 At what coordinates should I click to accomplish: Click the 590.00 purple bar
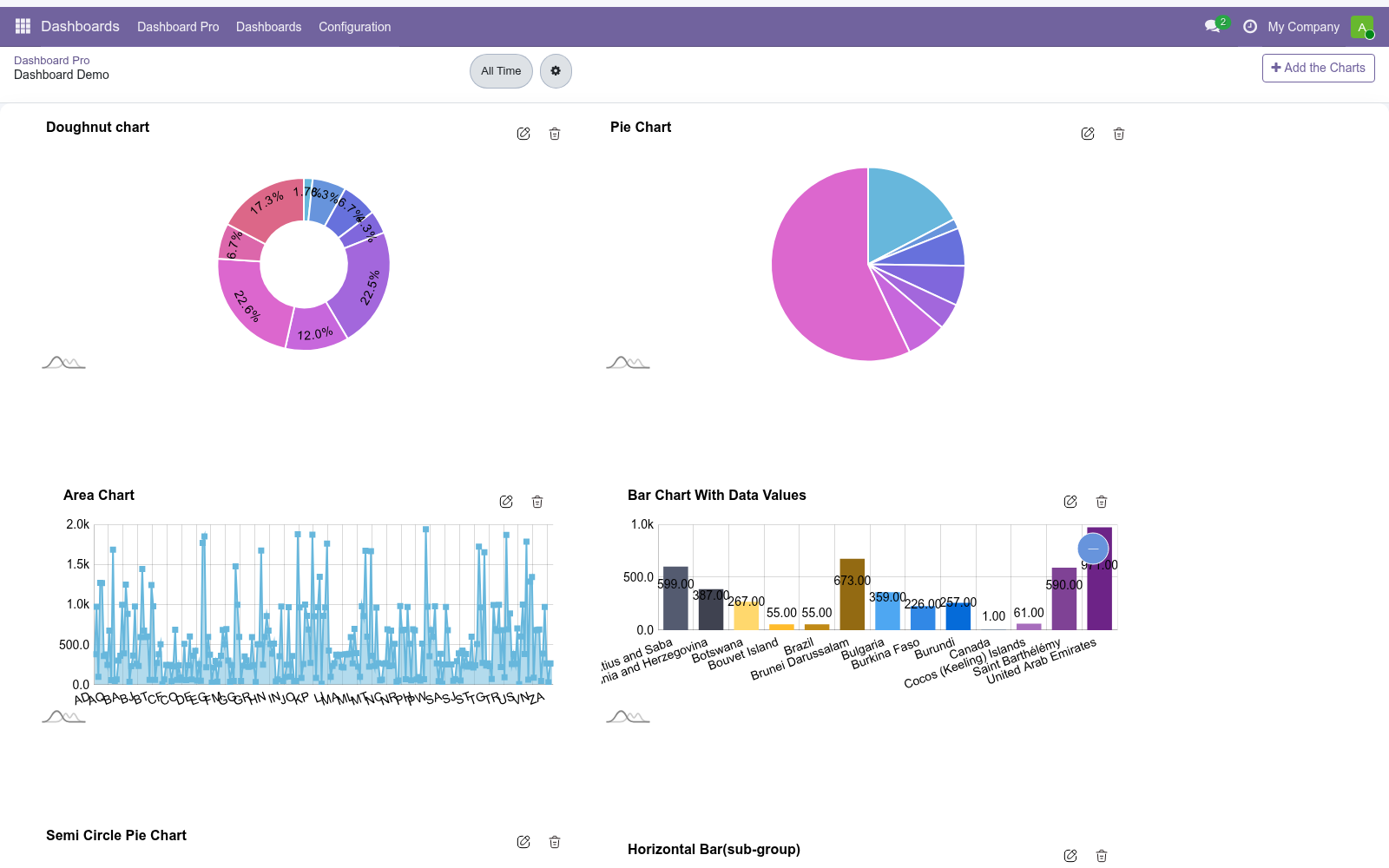pyautogui.click(x=1063, y=599)
